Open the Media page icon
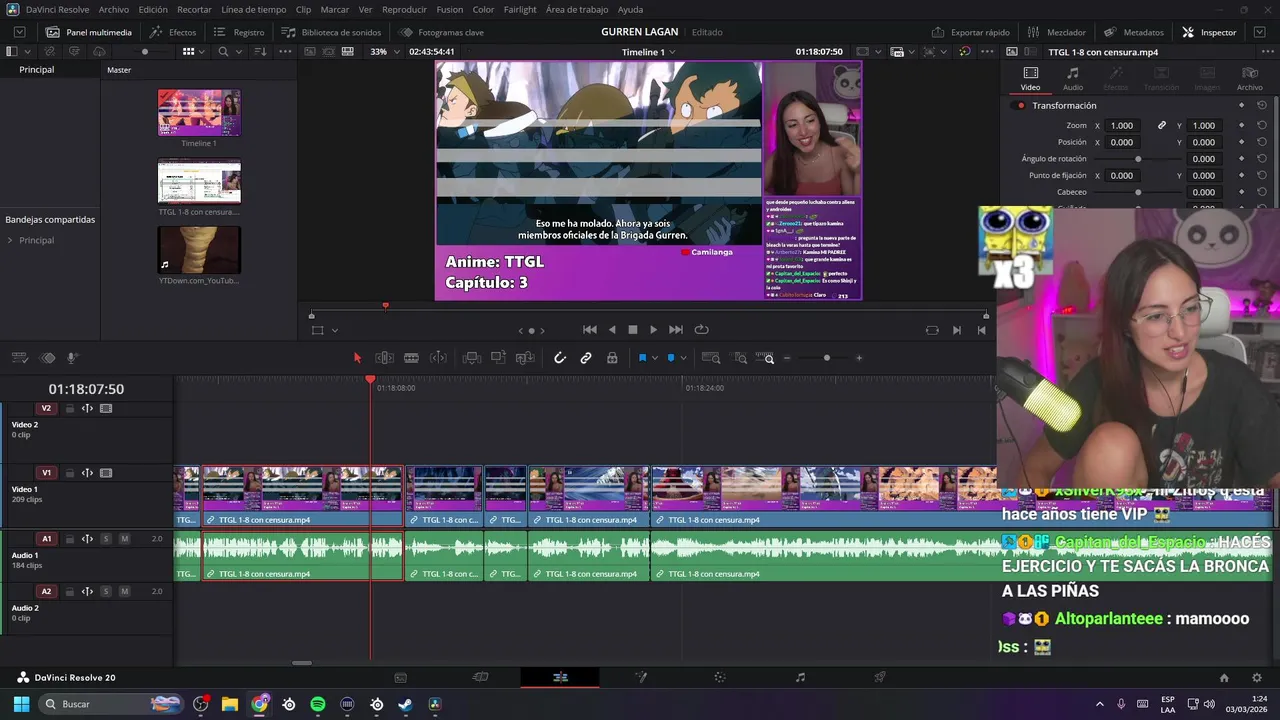The height and width of the screenshot is (720, 1280). (x=400, y=677)
